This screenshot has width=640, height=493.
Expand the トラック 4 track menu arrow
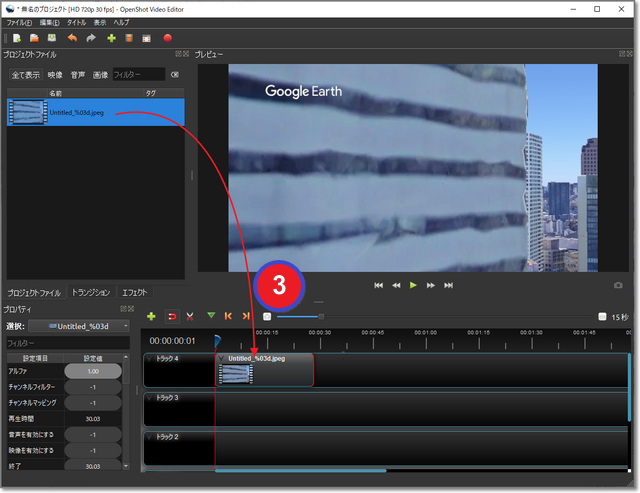(x=150, y=358)
